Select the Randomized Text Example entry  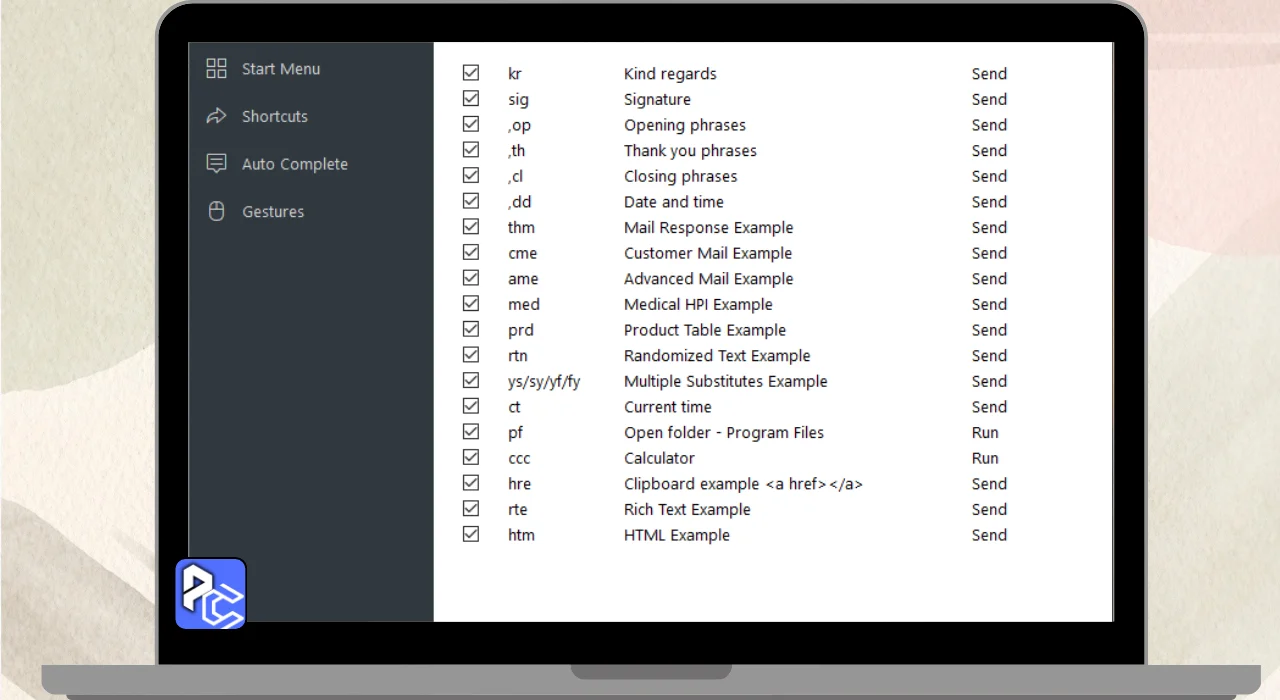pyautogui.click(x=717, y=356)
